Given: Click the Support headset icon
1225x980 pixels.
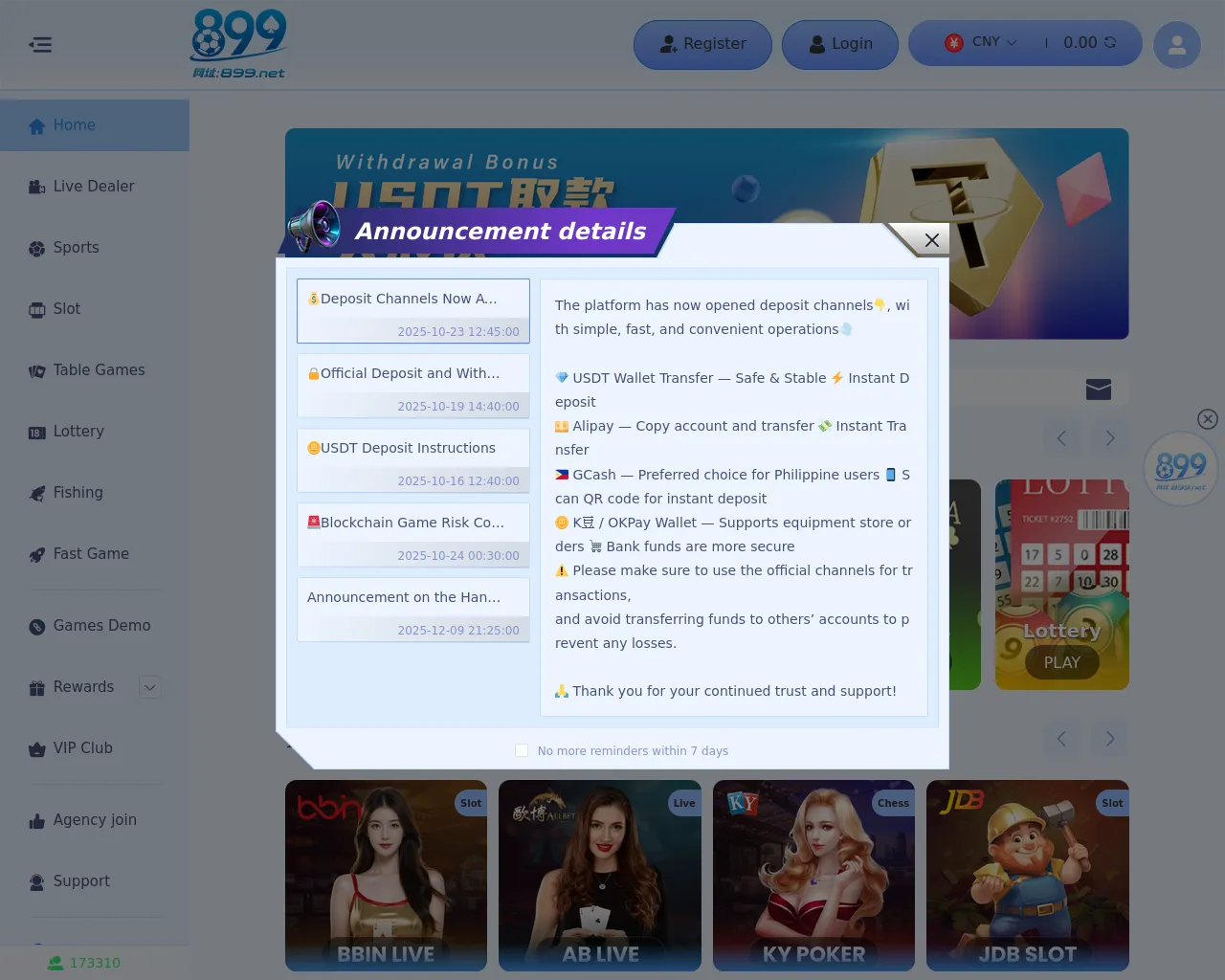Looking at the screenshot, I should click(x=37, y=882).
